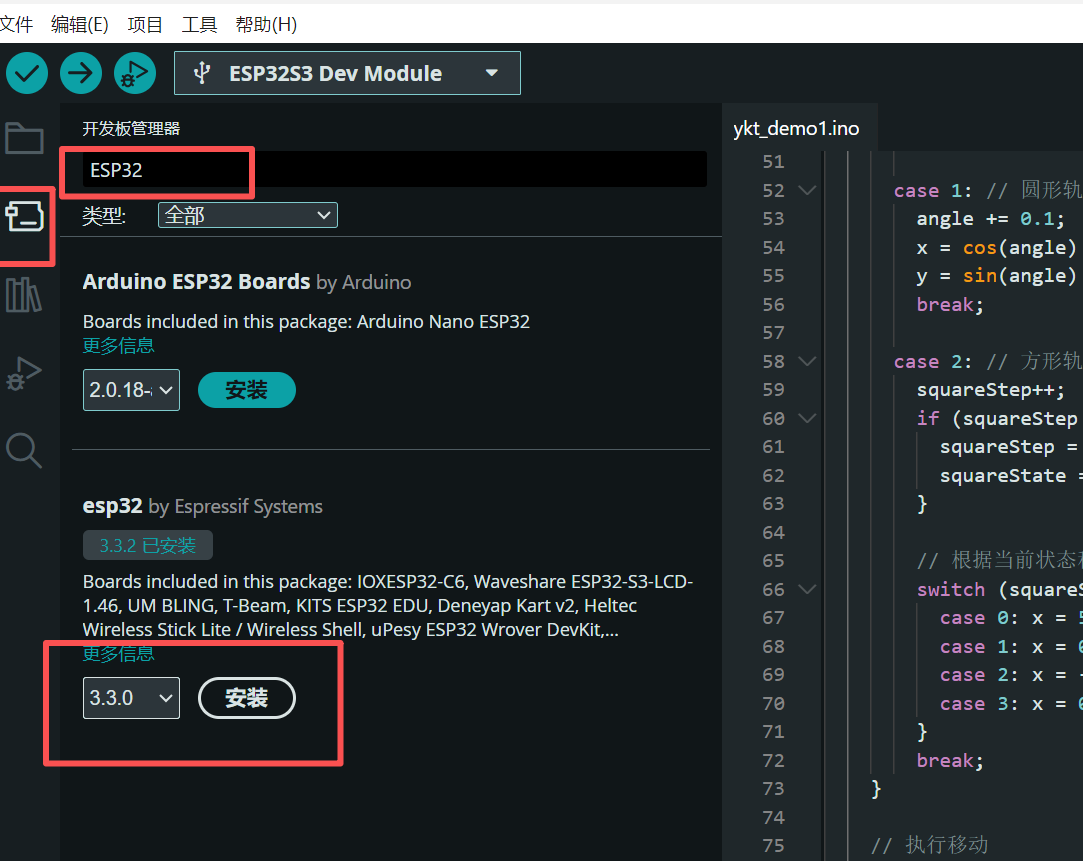Screen dimensions: 1083x861
Task: Click the 'if (squareStep' code on line 60
Action: (x=997, y=418)
